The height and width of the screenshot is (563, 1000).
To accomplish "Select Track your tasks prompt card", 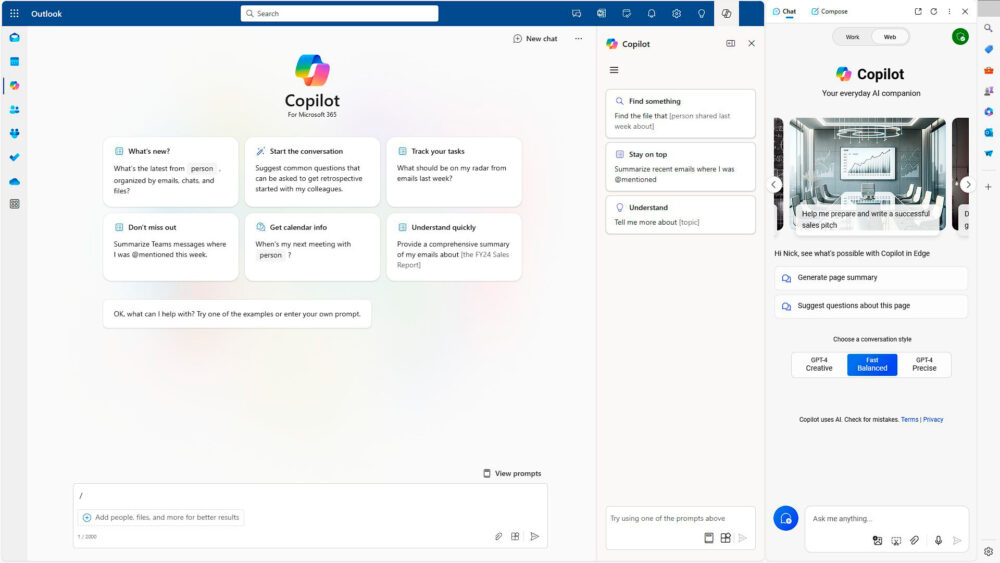I will 453,172.
